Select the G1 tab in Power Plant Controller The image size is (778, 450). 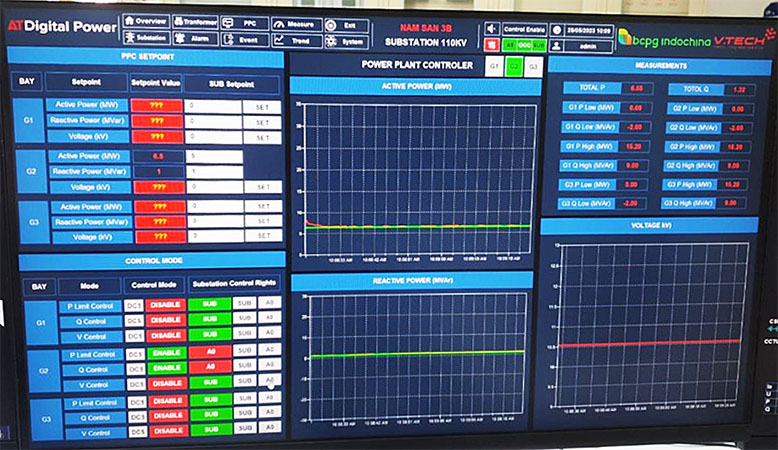(x=493, y=67)
